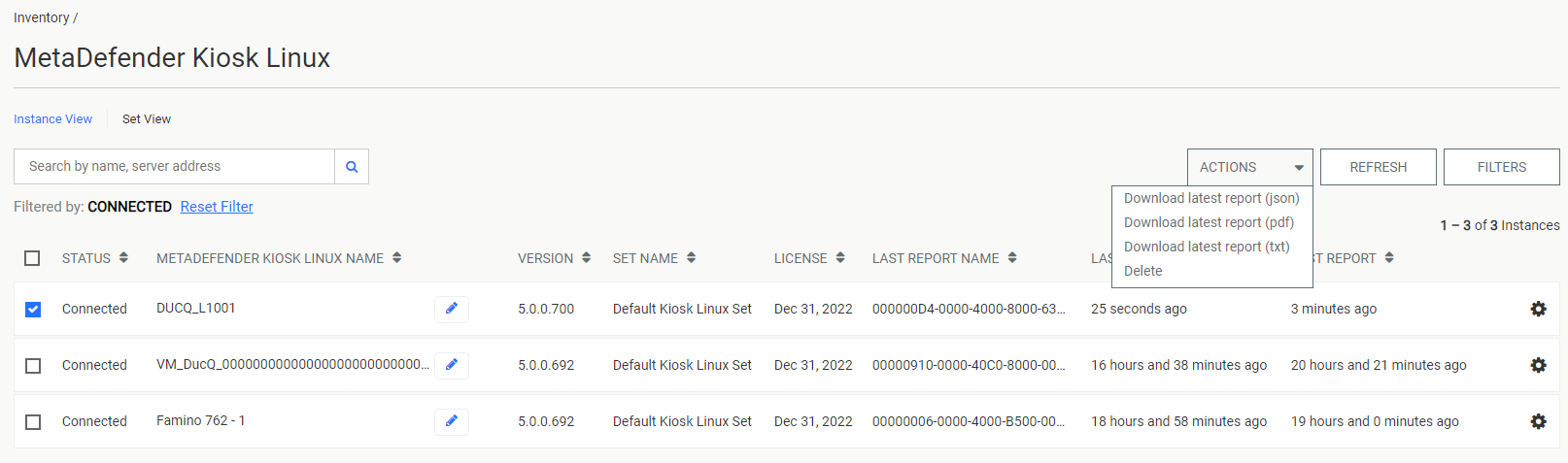Click report name 000000D4-0000-4000-8000-63…
Image resolution: width=1568 pixels, height=463 pixels.
(x=969, y=309)
